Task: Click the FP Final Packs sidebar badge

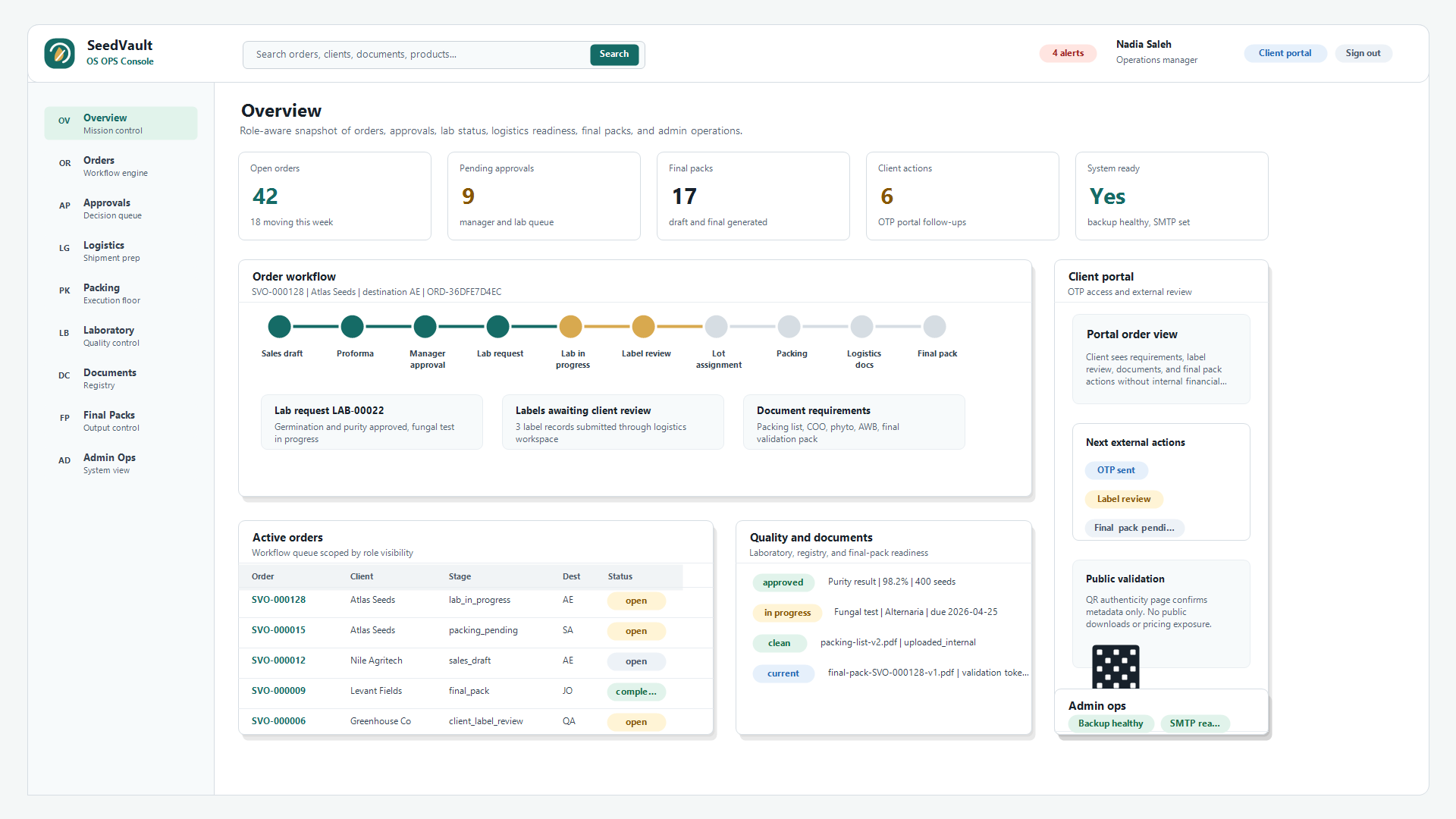Action: [x=64, y=418]
